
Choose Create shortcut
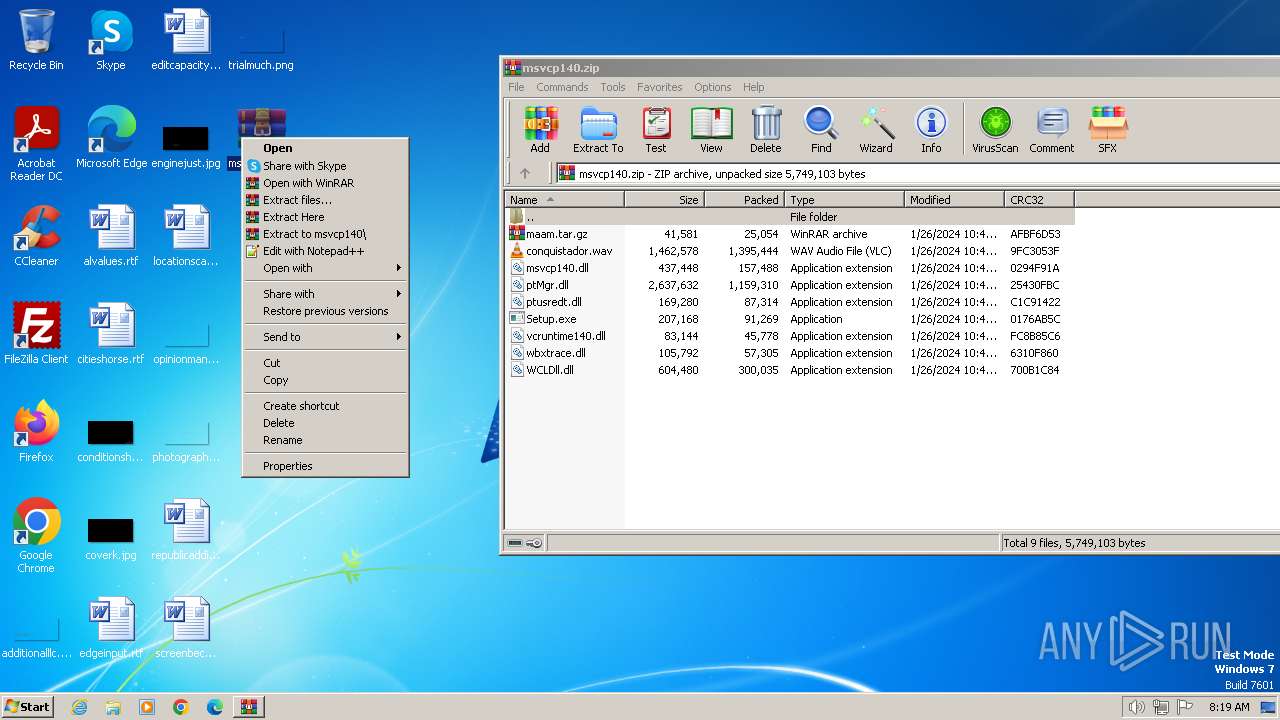click(326, 406)
